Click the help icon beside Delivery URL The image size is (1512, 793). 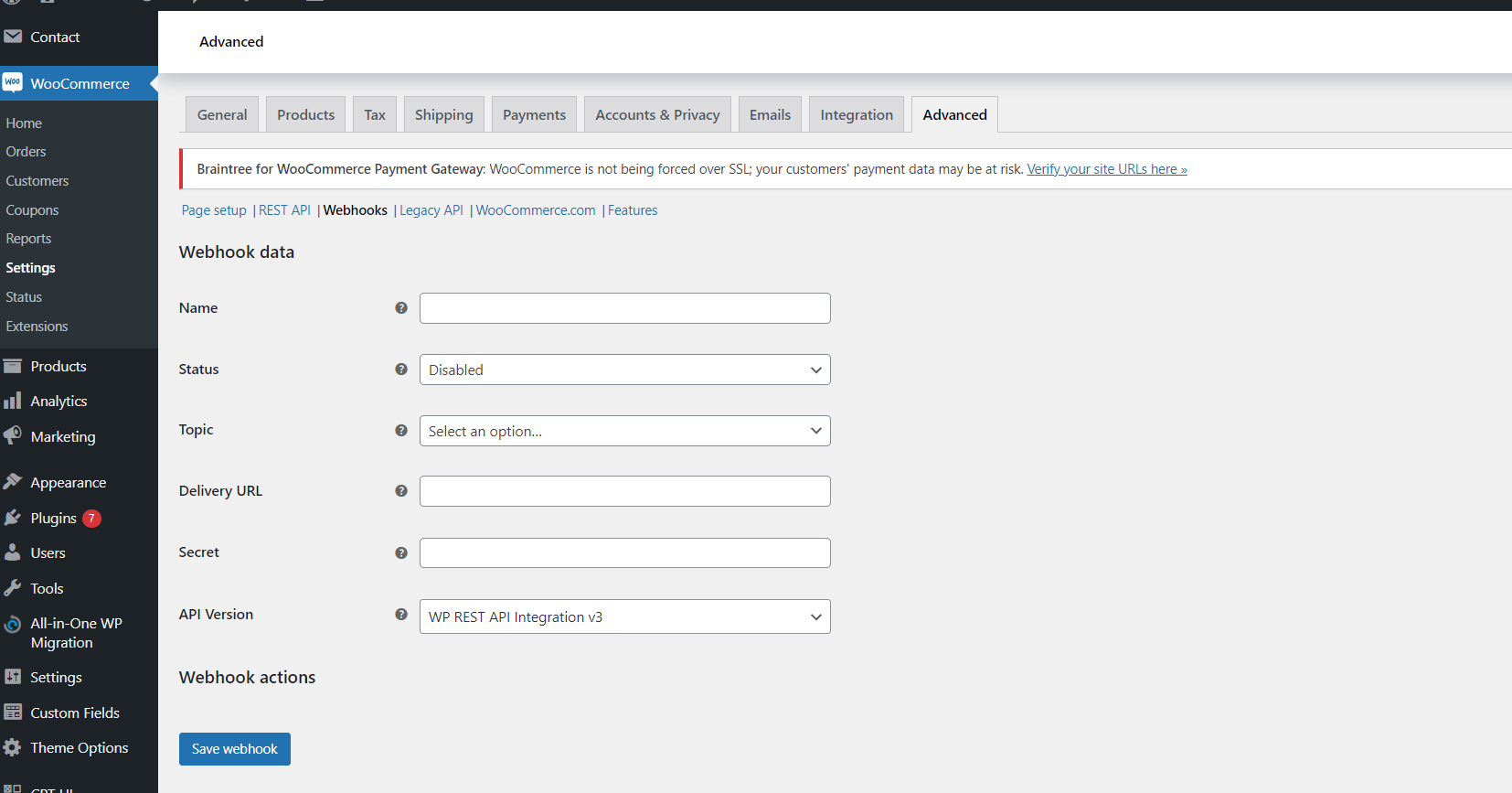point(401,491)
